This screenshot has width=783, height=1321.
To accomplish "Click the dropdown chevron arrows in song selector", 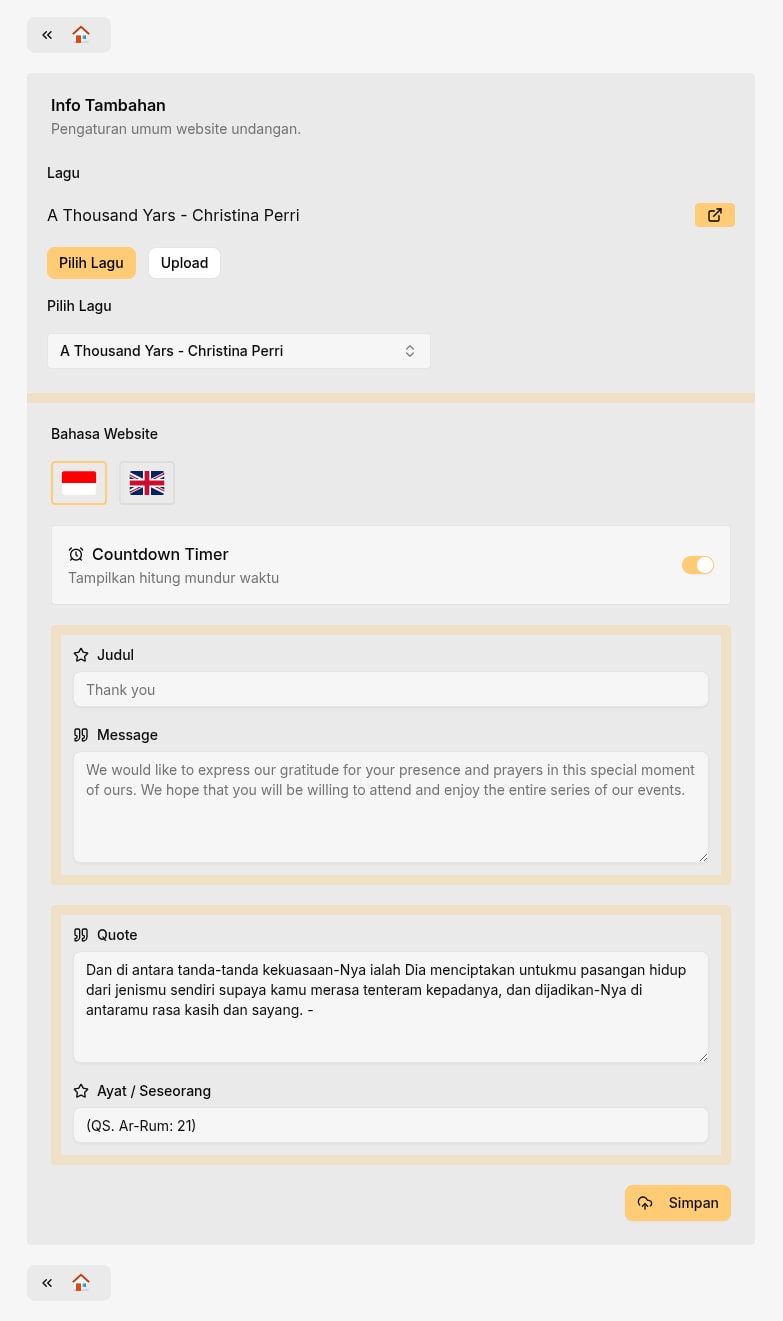I will point(410,351).
